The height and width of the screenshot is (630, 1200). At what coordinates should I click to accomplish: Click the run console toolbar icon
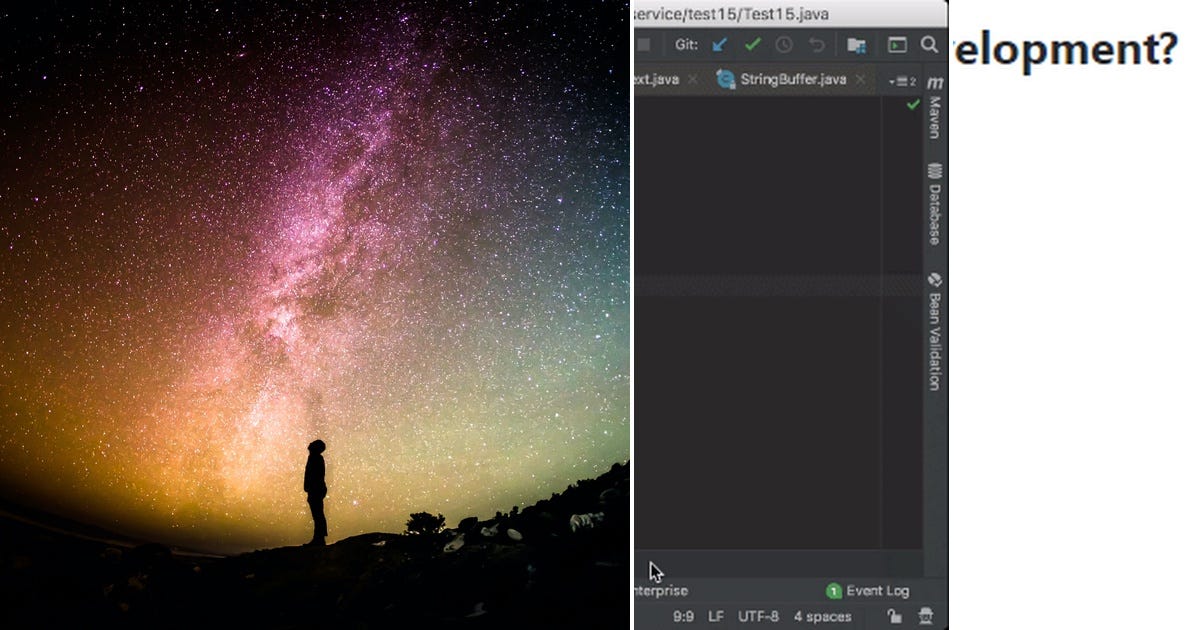tap(896, 44)
